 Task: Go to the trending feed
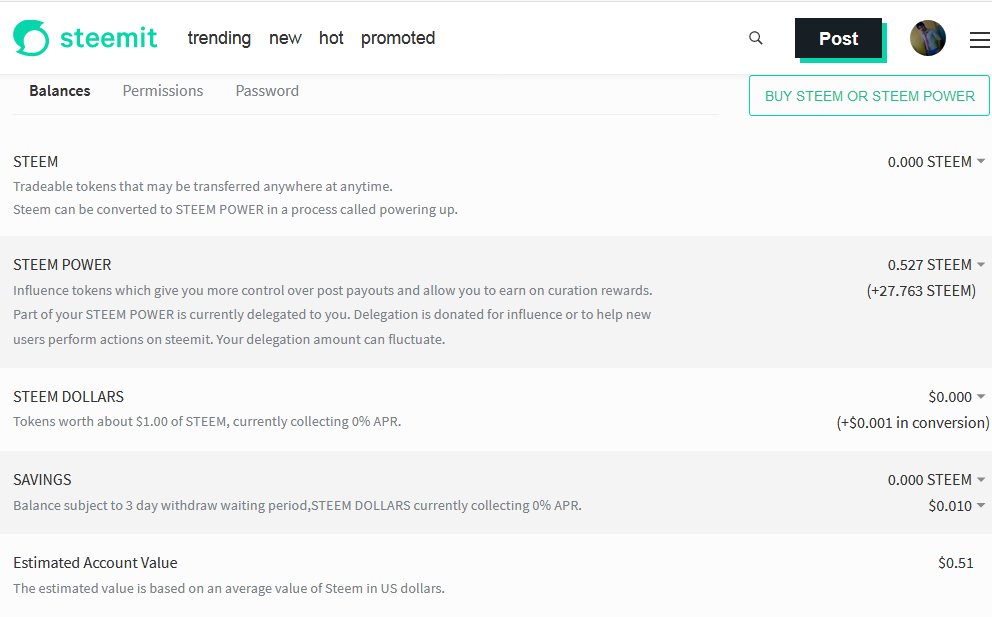click(x=219, y=38)
